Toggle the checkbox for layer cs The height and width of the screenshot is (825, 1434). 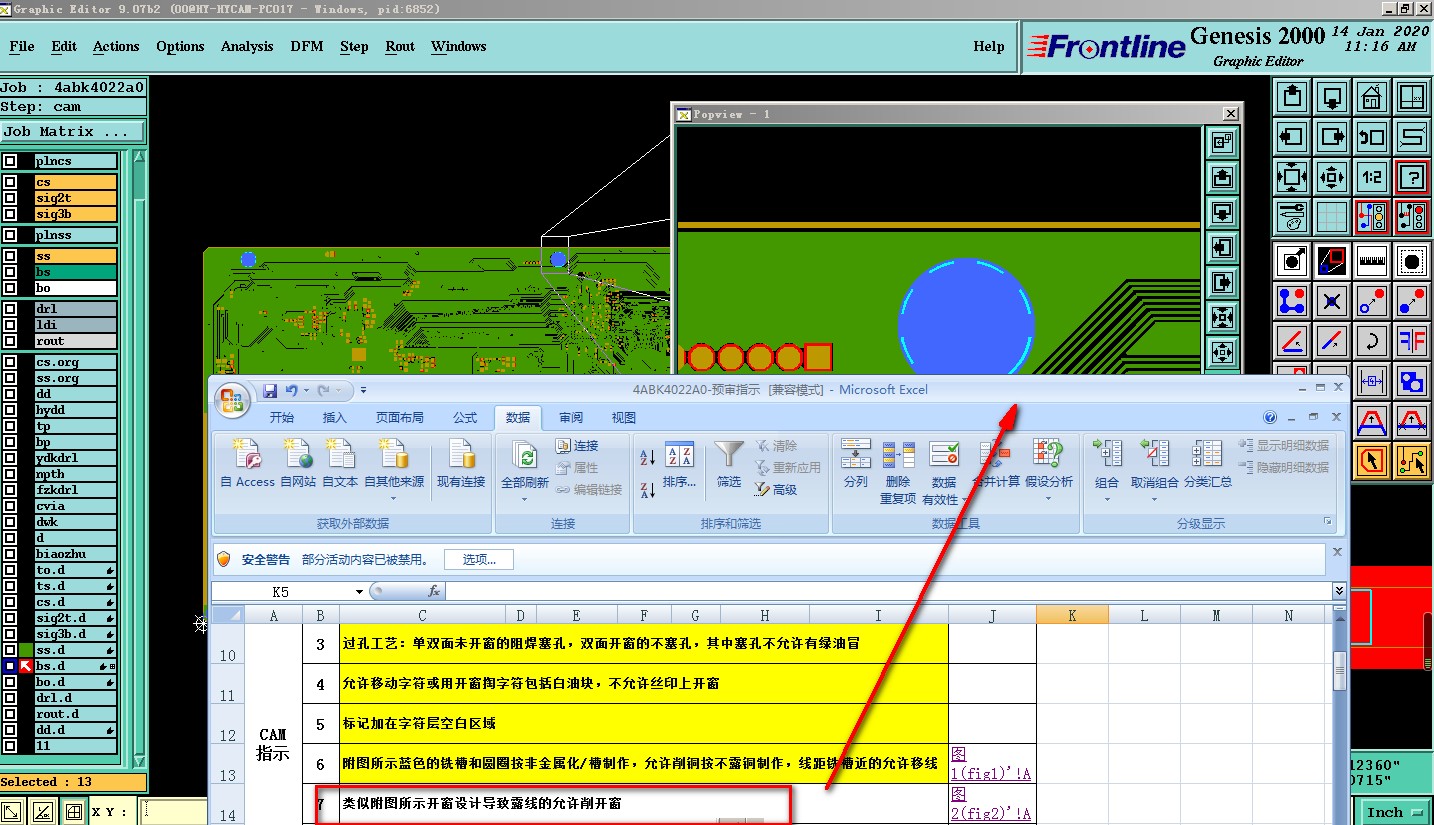(x=10, y=182)
